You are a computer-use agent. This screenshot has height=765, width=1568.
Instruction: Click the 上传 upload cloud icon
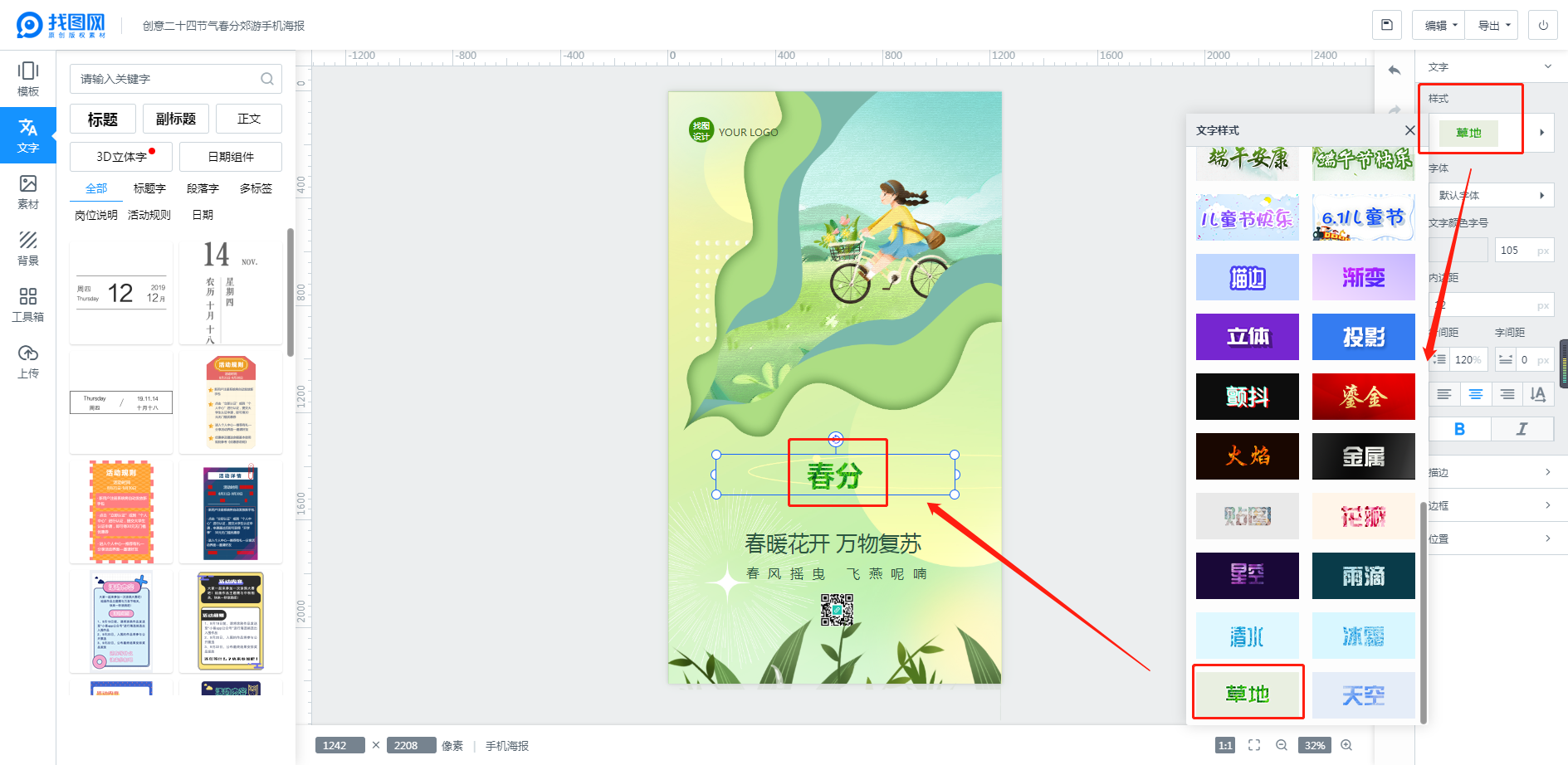coord(28,353)
